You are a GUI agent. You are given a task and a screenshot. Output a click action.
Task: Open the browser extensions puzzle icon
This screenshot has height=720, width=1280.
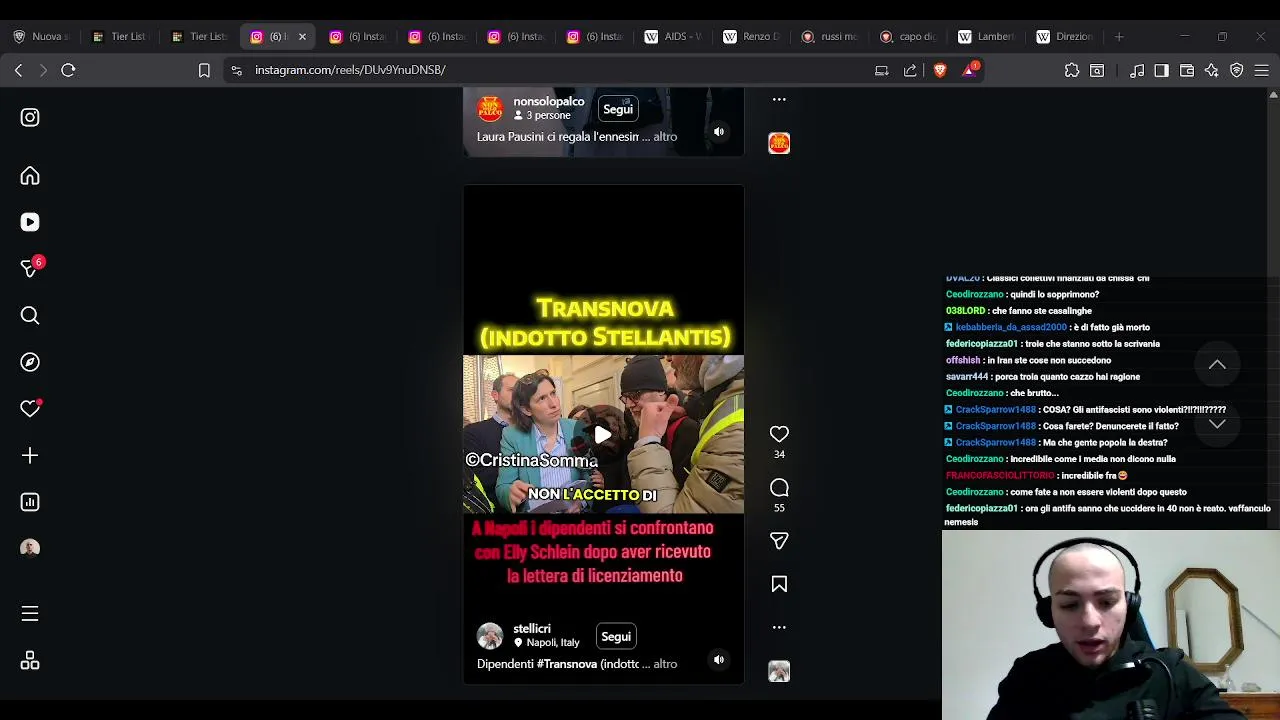(1072, 70)
